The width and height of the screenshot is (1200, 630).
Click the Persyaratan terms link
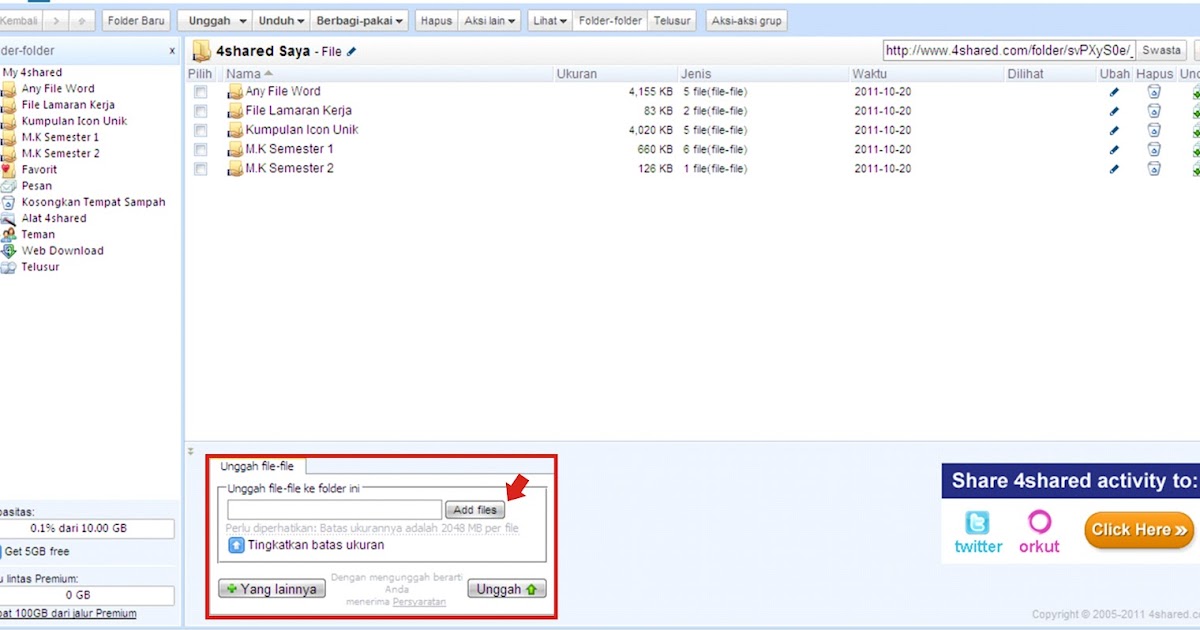(x=419, y=602)
